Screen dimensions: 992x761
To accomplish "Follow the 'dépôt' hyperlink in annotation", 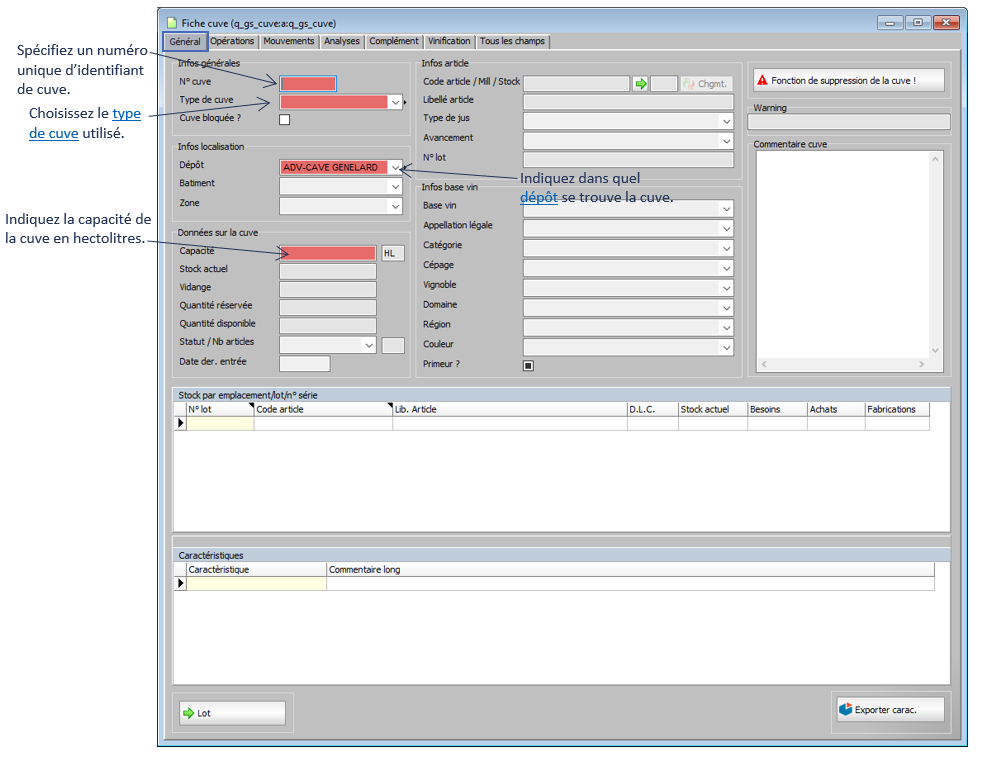I will pyautogui.click(x=538, y=198).
